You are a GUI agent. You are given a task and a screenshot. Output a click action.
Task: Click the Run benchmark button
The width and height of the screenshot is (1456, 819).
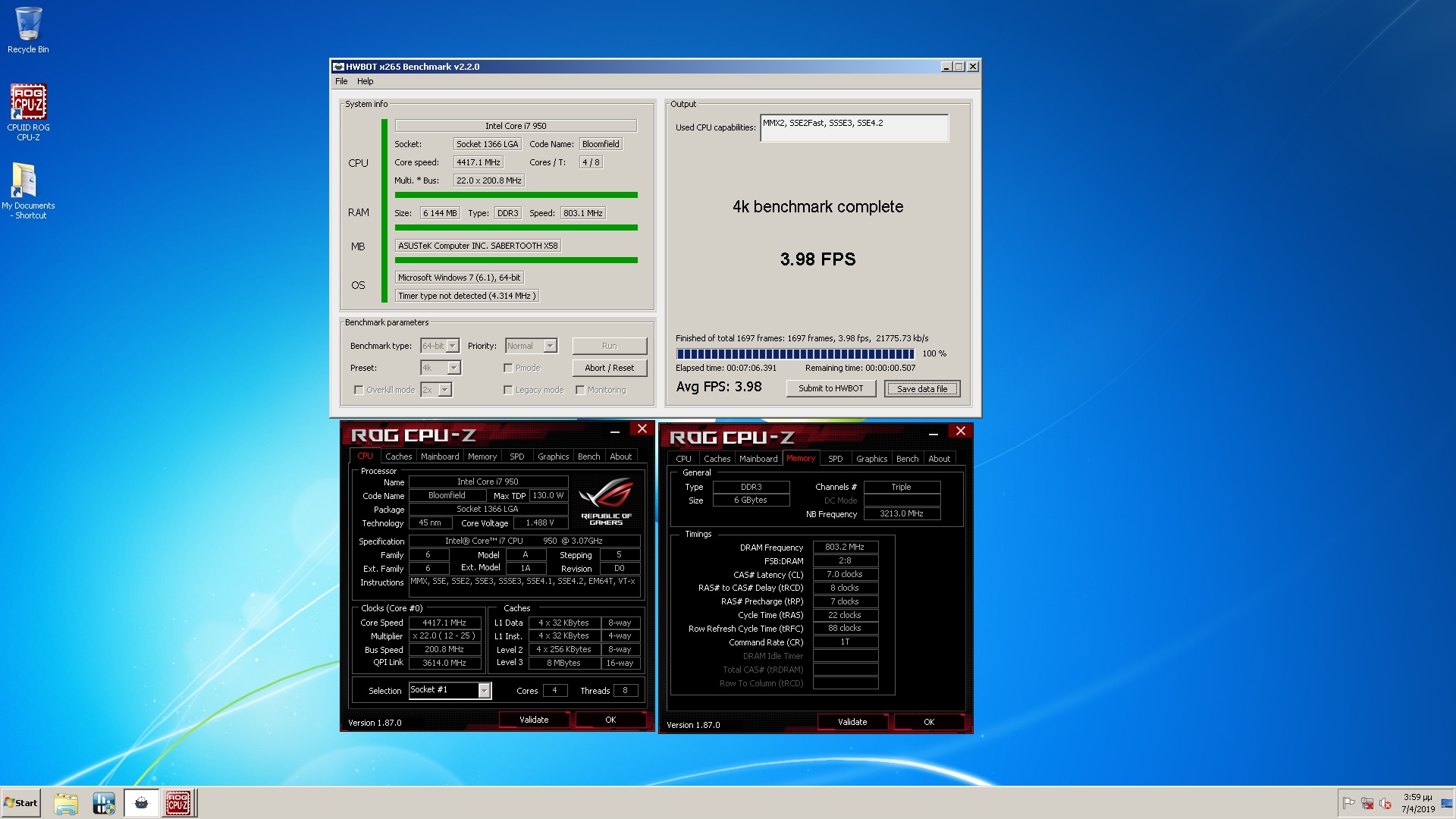tap(610, 346)
